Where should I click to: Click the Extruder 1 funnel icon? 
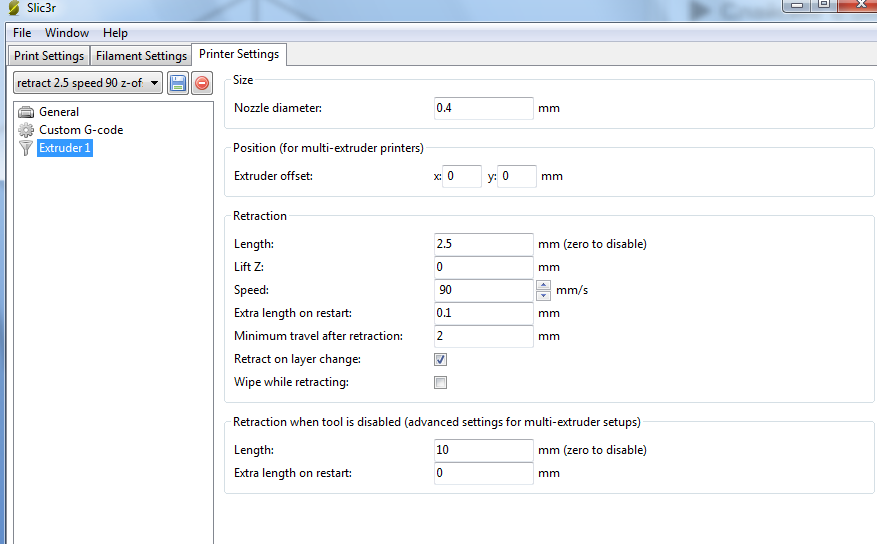pyautogui.click(x=26, y=148)
